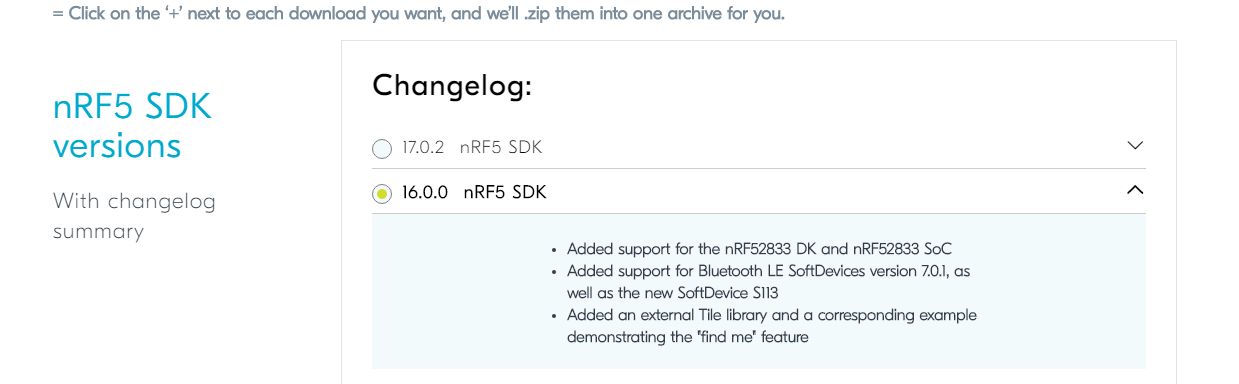
Task: Click the With changelog summary subtitle
Action: pos(134,216)
